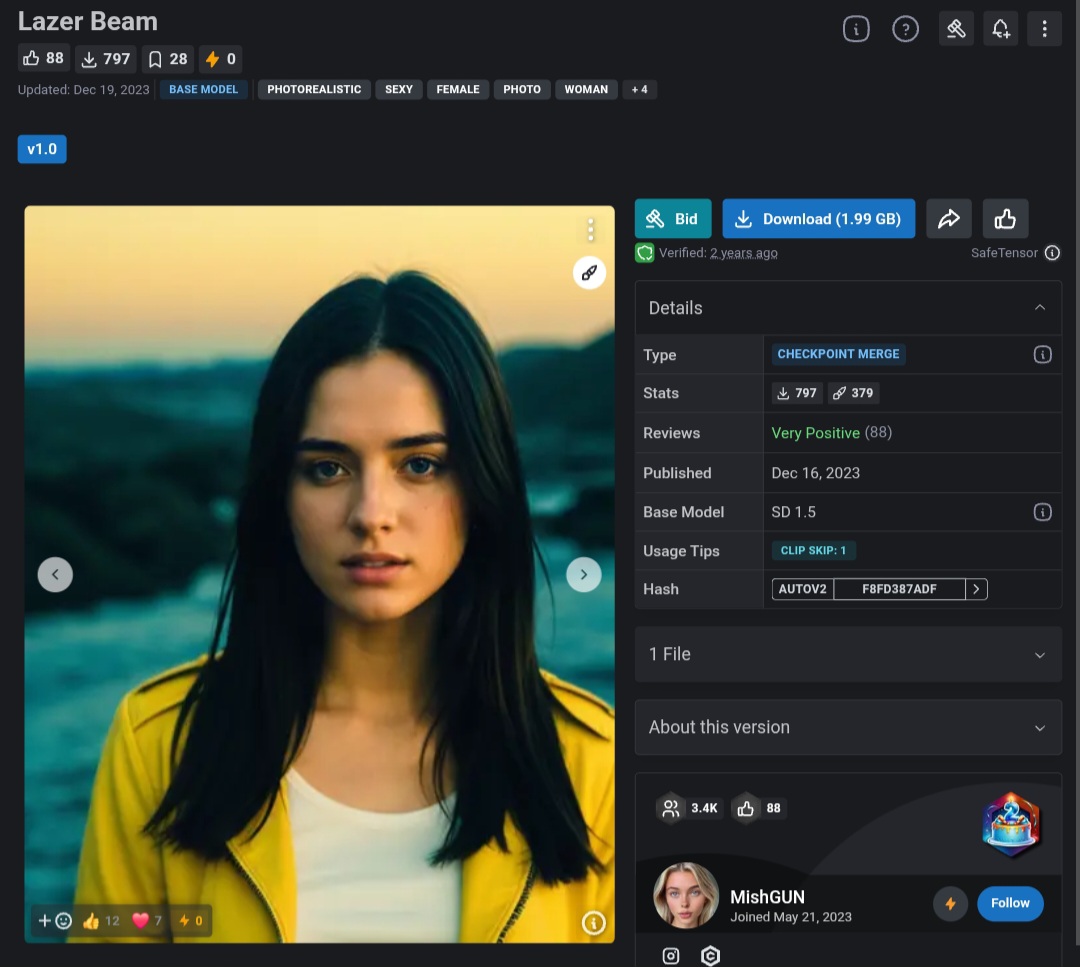
Task: Copy the F8FD387ADF hash value
Action: point(899,589)
